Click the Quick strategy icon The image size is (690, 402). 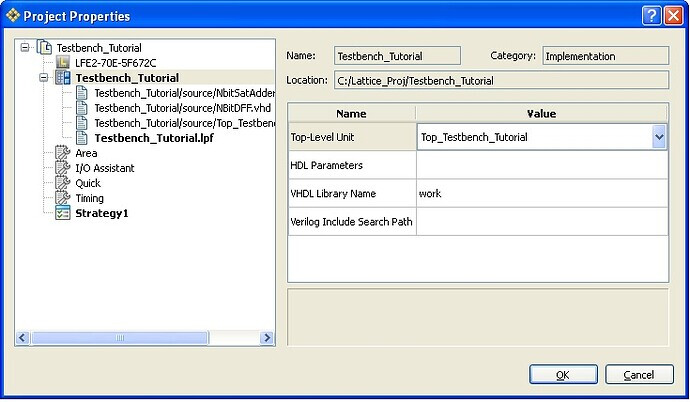pos(62,183)
